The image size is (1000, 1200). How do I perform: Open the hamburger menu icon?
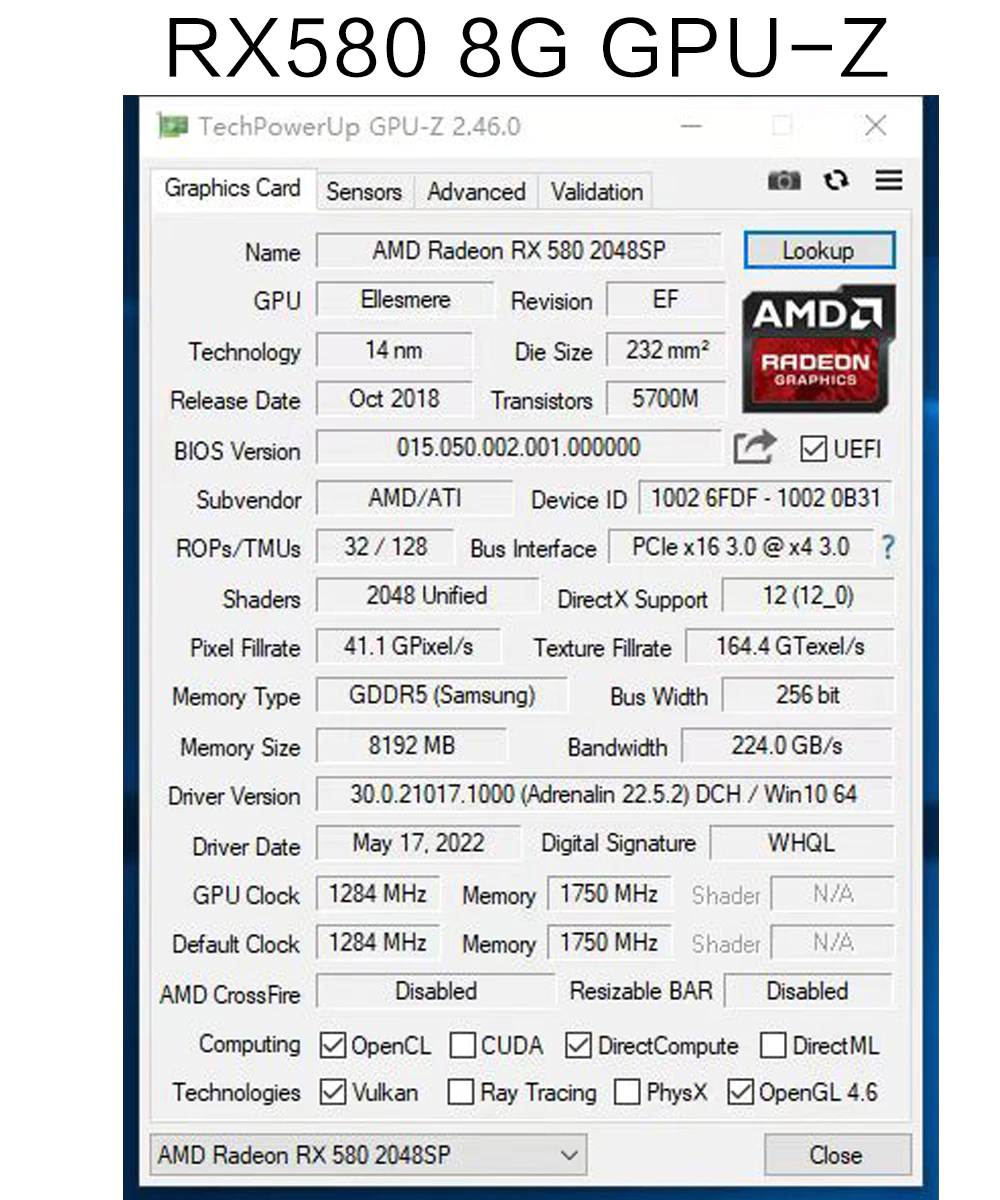(x=888, y=180)
